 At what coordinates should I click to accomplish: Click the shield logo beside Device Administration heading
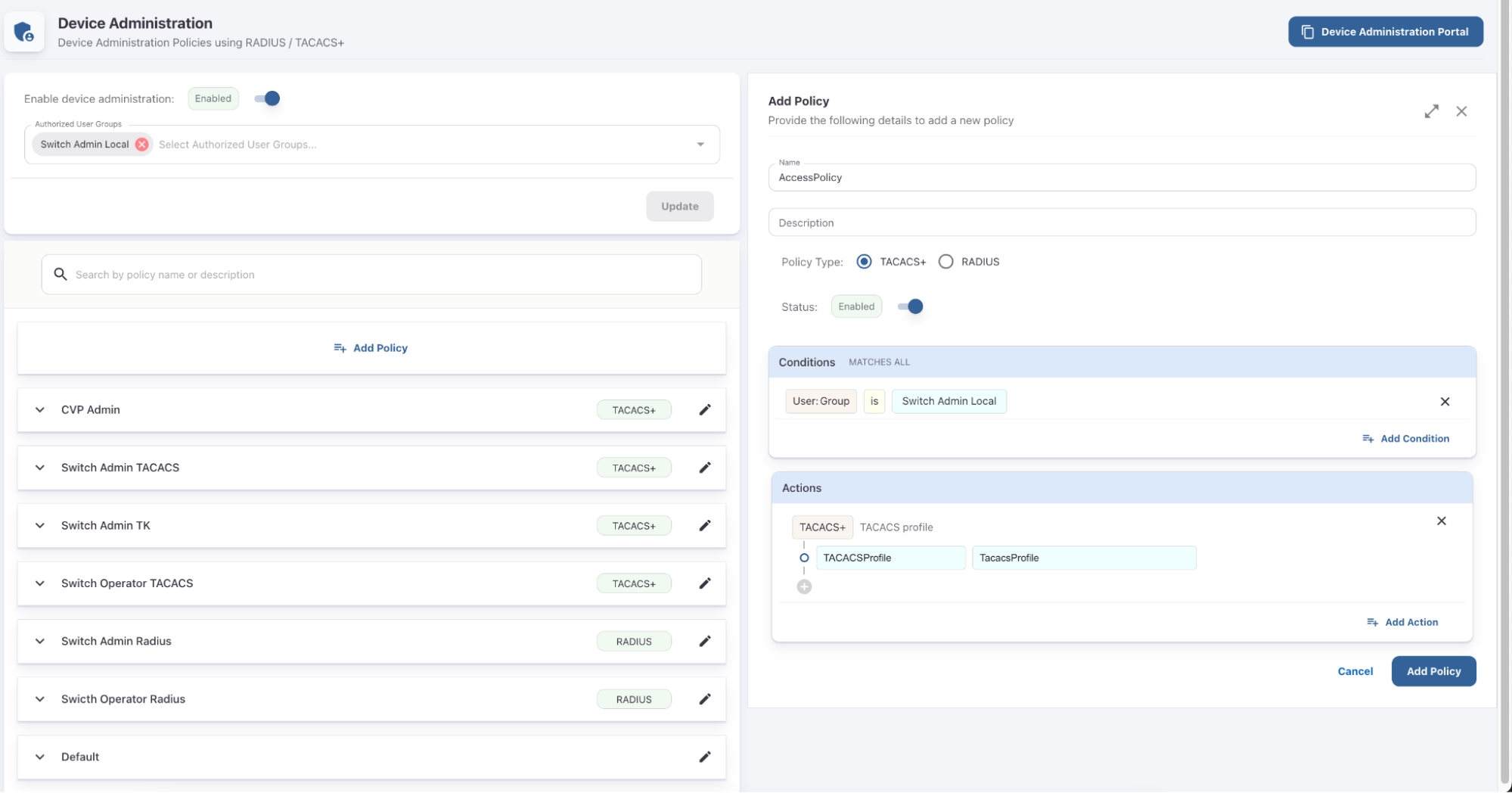pos(24,31)
